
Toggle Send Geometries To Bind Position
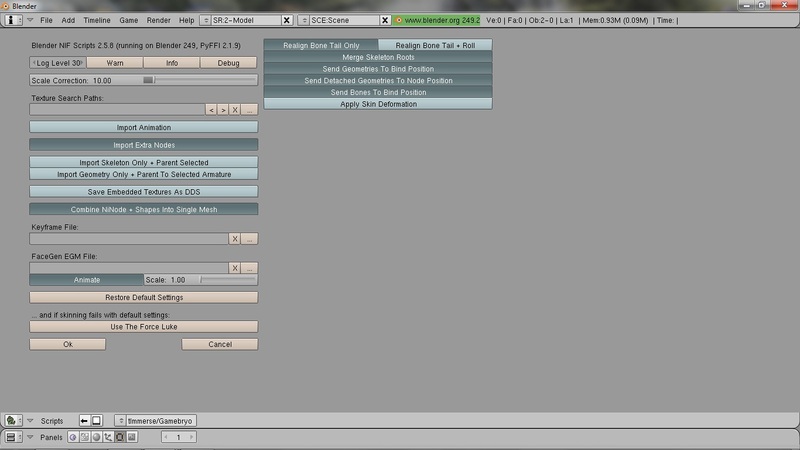[378, 69]
